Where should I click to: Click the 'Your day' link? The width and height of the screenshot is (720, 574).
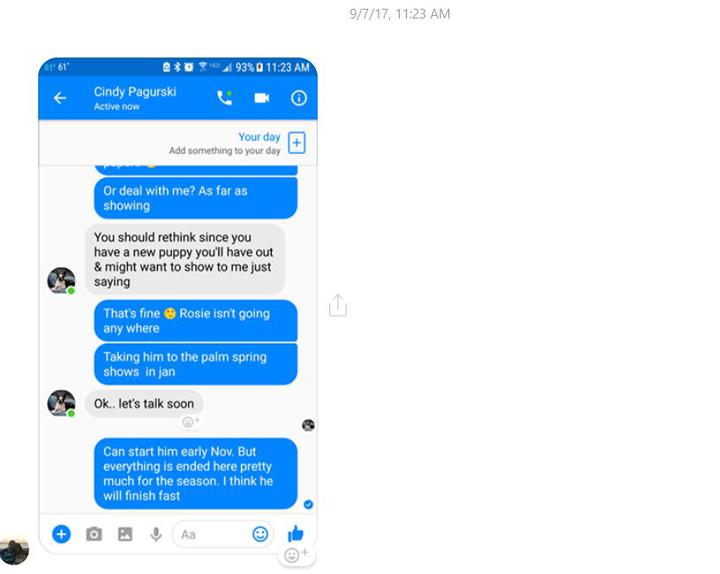click(259, 137)
